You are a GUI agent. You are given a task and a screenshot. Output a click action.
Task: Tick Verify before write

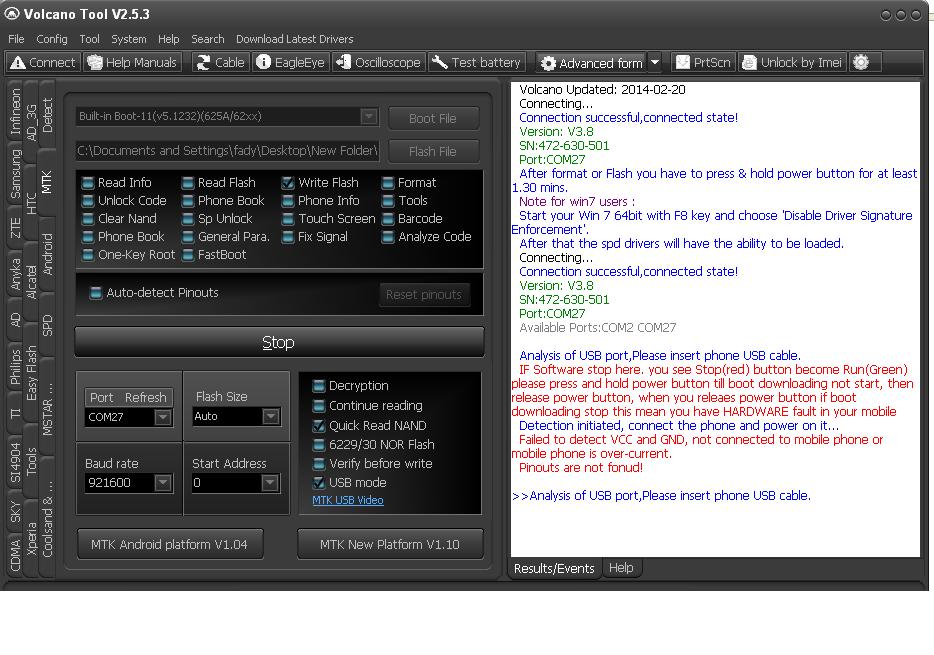(319, 463)
